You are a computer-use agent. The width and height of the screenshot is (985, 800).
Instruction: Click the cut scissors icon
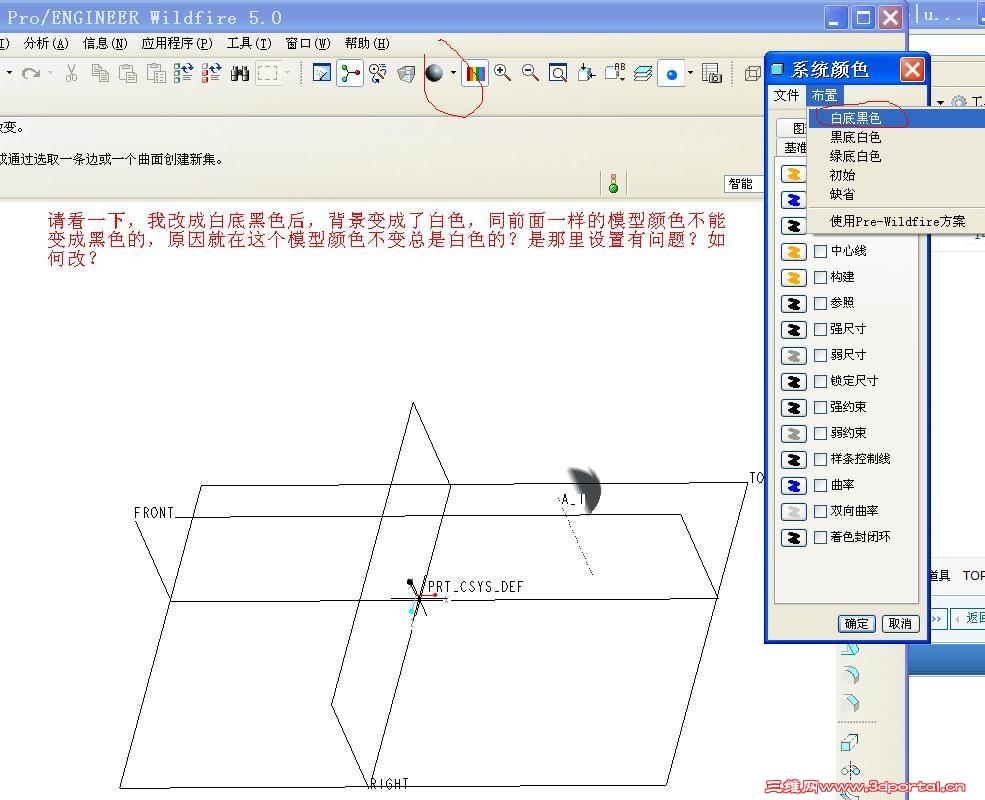pyautogui.click(x=72, y=73)
